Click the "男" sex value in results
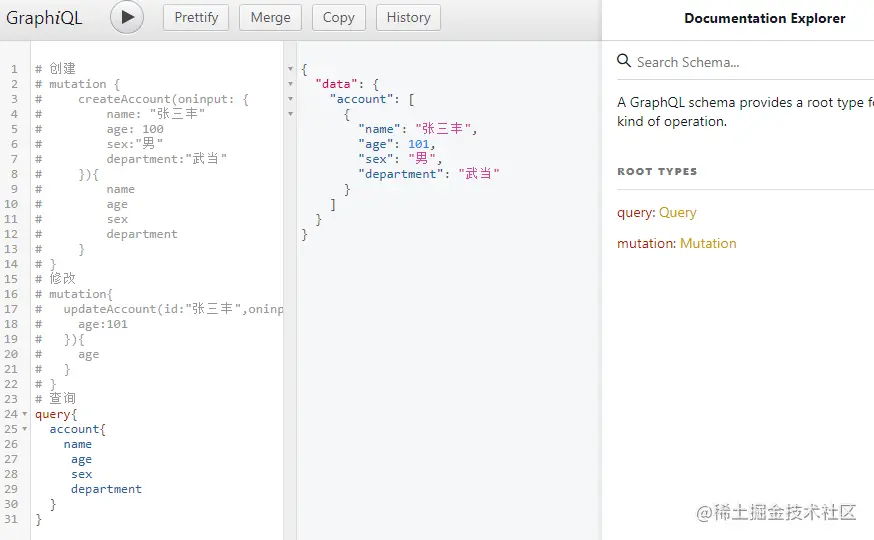 422,159
